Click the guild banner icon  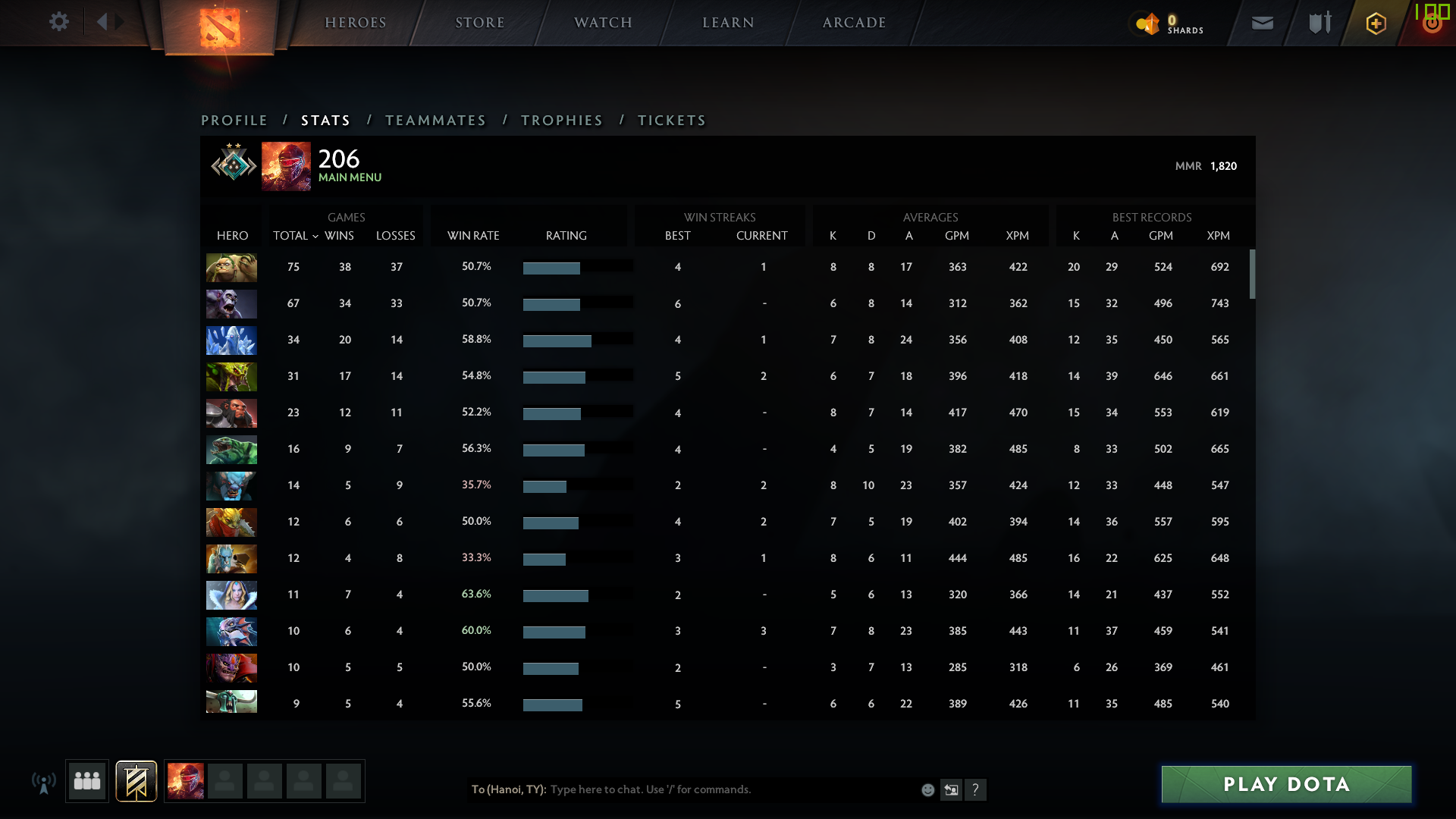pyautogui.click(x=136, y=781)
